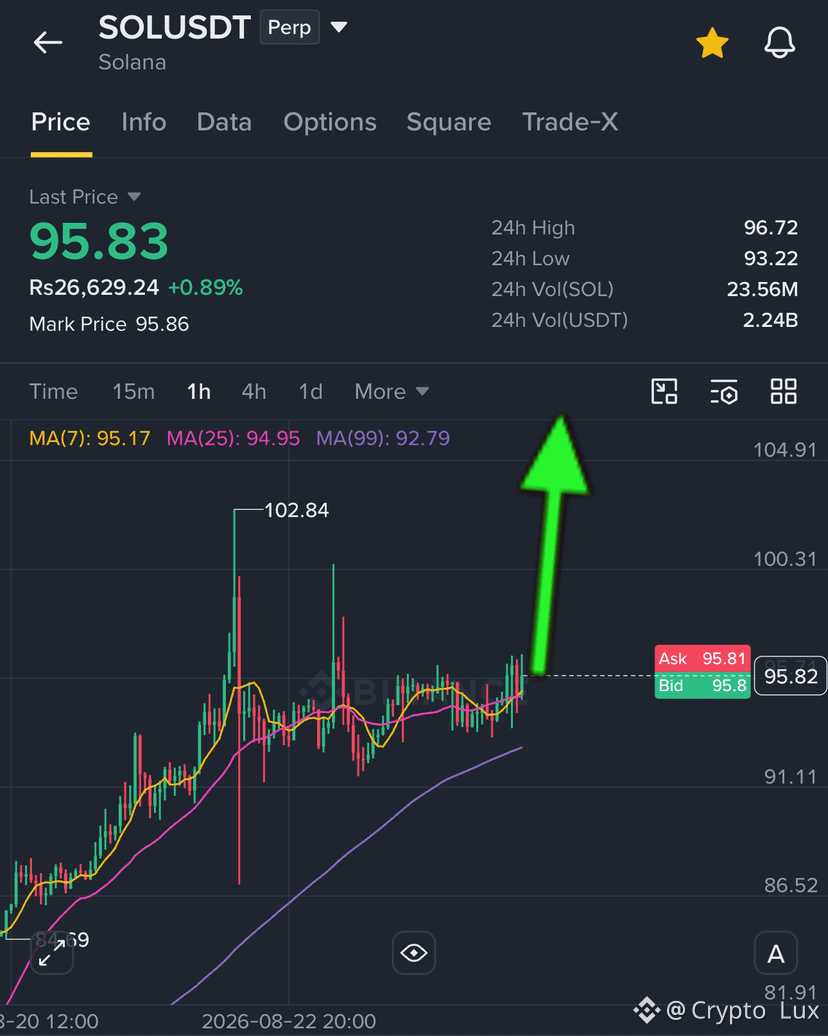Choose the 15m chart interval
The height and width of the screenshot is (1036, 828).
[133, 392]
